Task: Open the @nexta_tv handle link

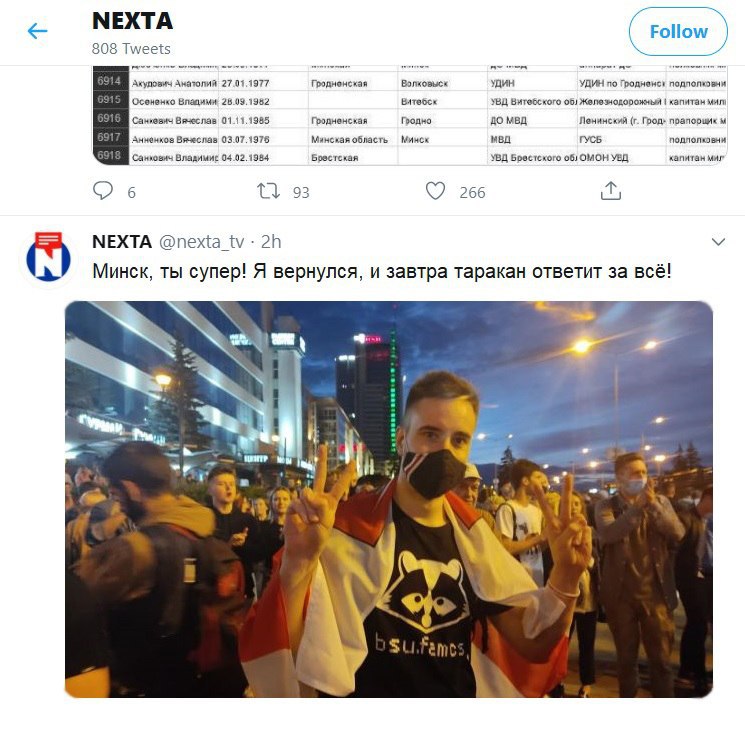Action: [201, 242]
